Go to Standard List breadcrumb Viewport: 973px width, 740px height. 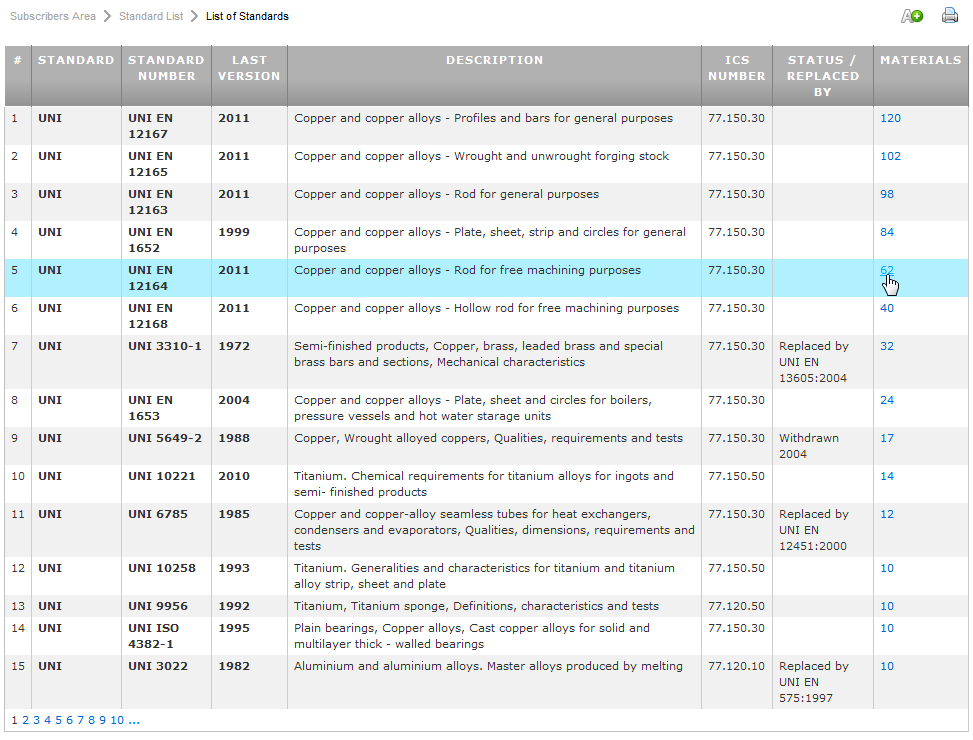151,16
